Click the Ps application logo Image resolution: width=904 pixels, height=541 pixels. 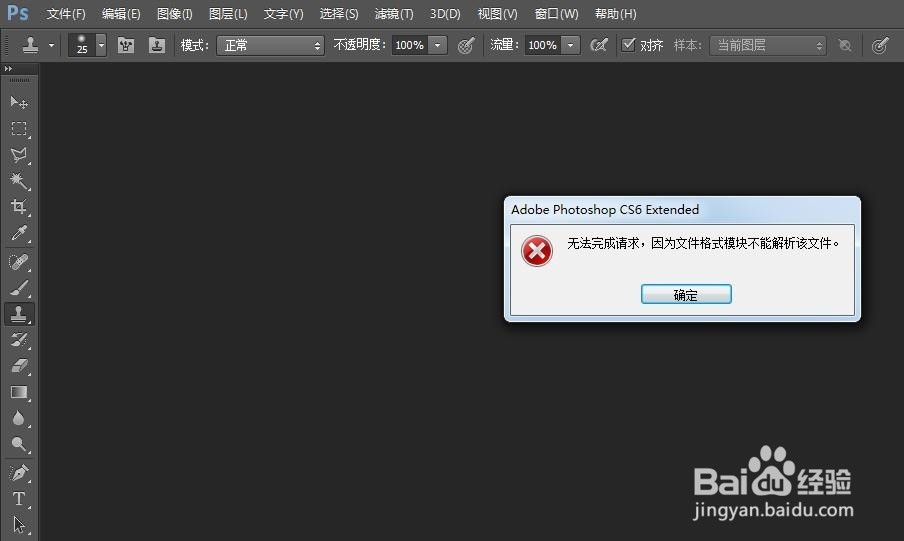[x=18, y=13]
